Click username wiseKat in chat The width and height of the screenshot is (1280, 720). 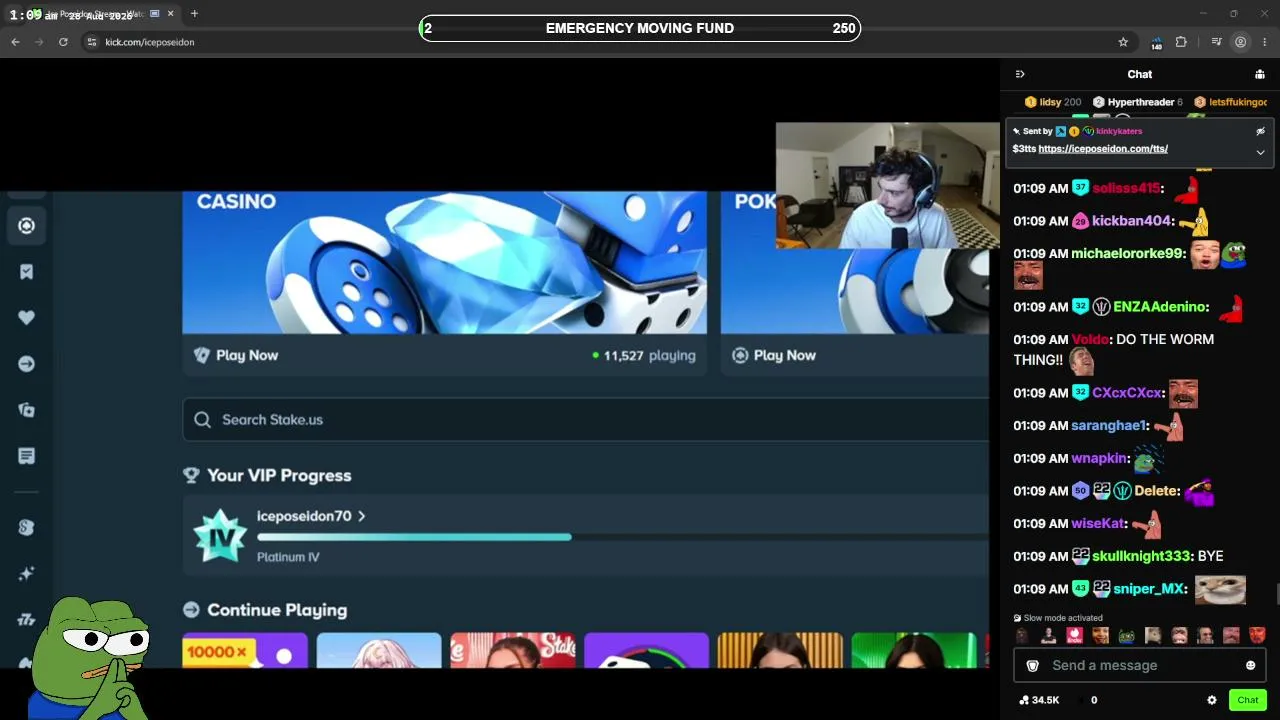(1098, 523)
